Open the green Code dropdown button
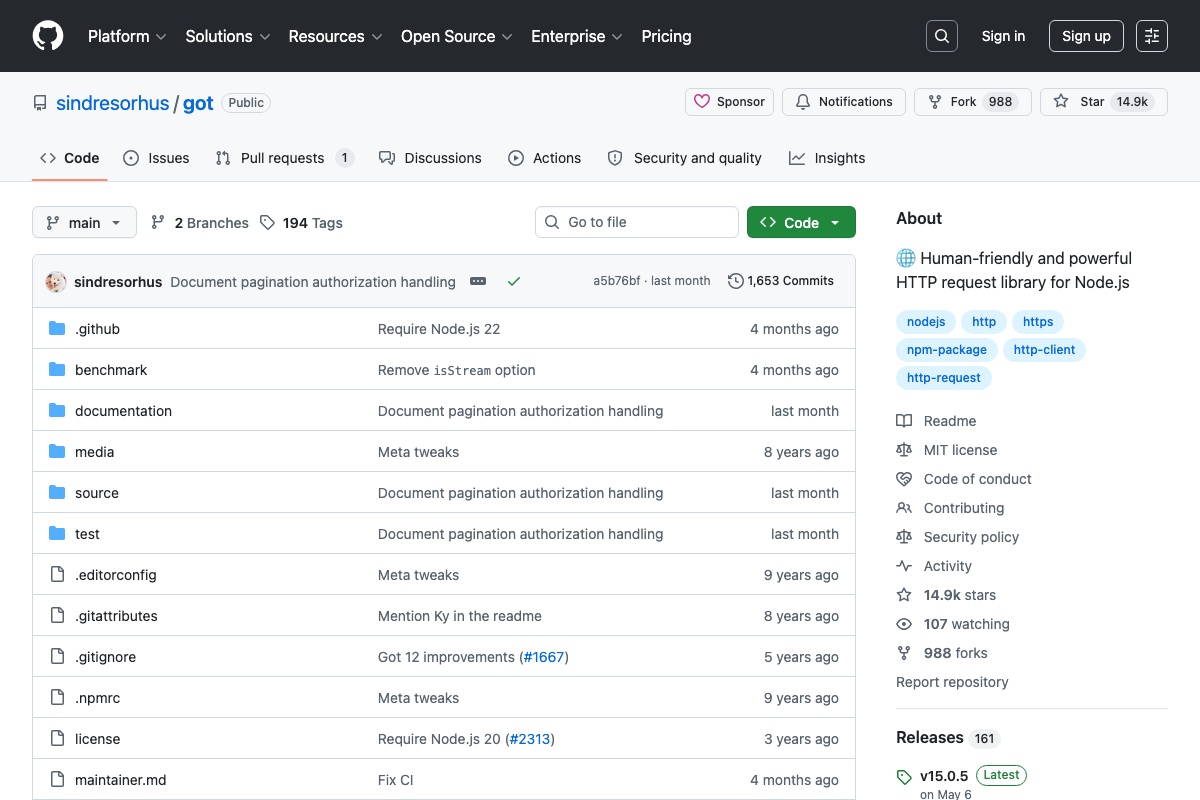Image resolution: width=1200 pixels, height=800 pixels. [801, 223]
